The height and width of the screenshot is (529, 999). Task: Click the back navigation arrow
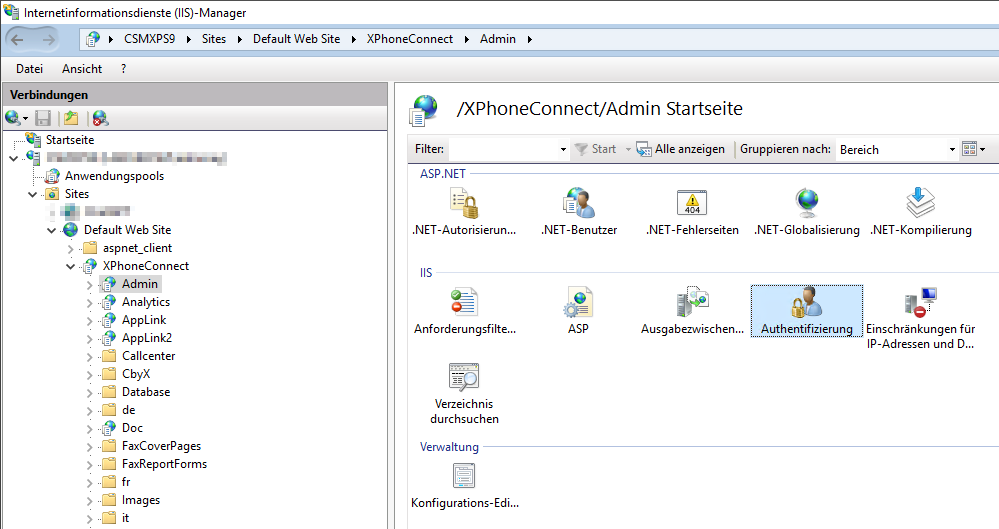click(x=17, y=40)
